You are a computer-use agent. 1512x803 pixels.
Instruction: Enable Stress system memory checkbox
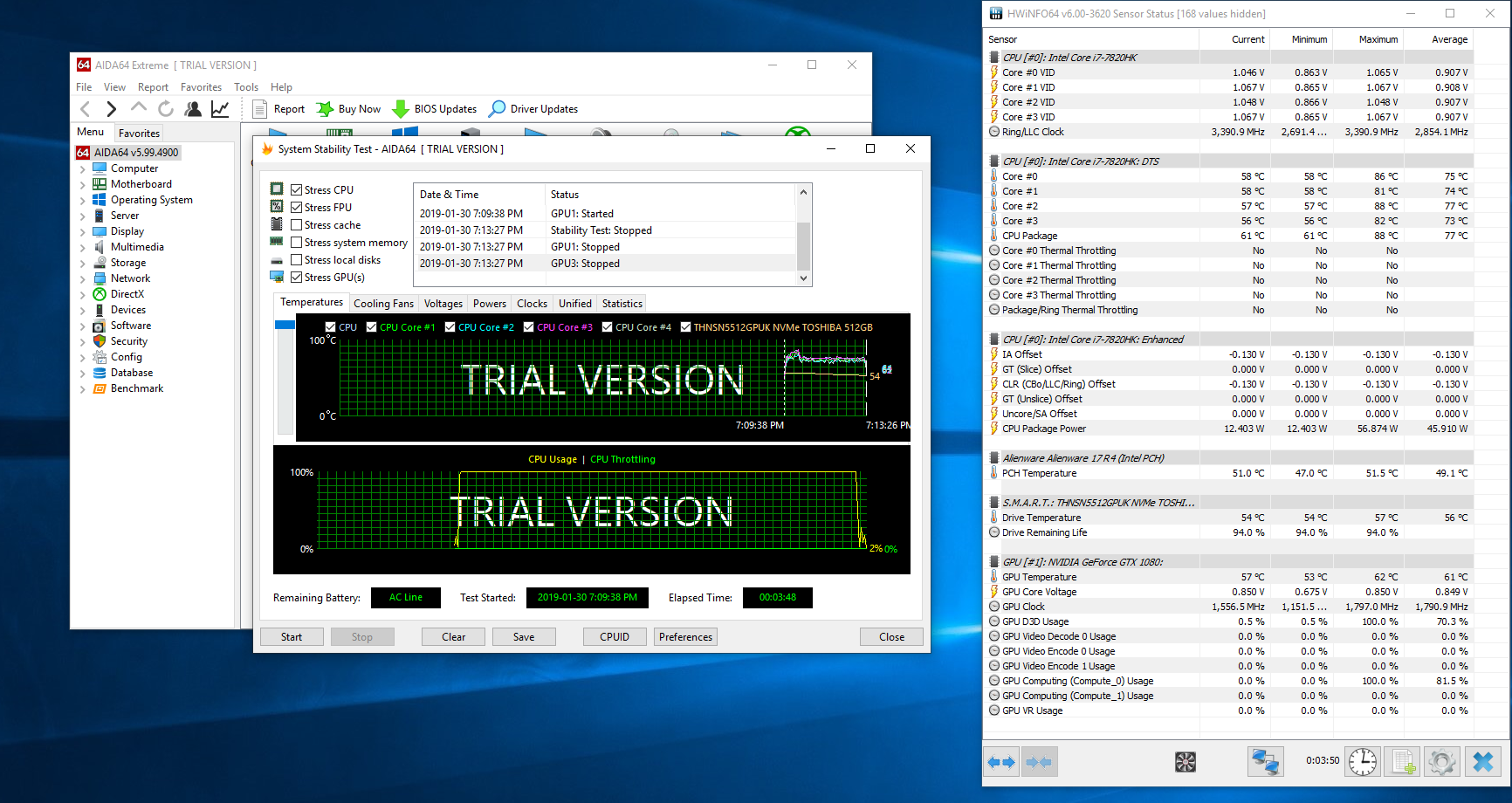297,243
